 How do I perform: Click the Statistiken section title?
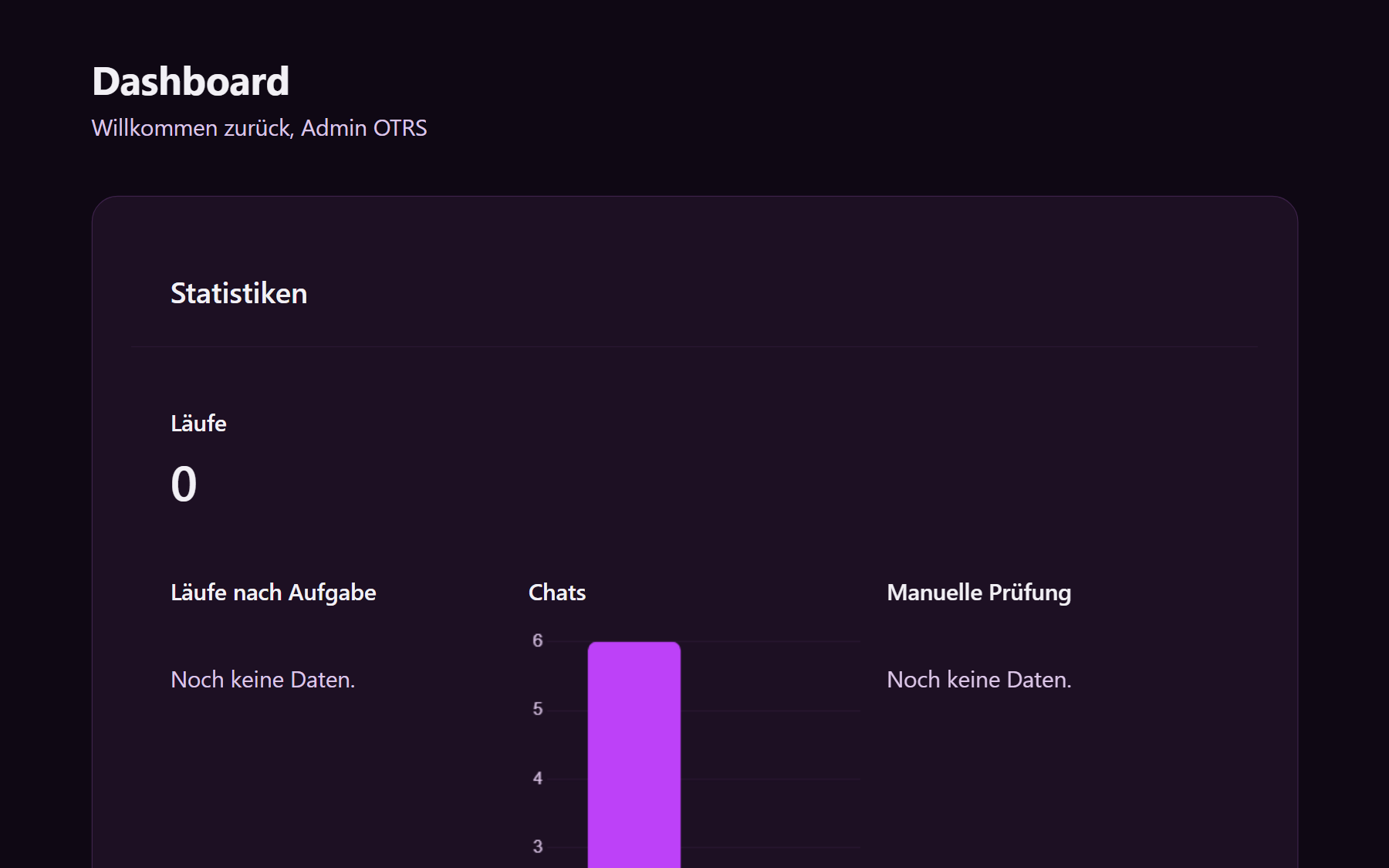pos(239,293)
